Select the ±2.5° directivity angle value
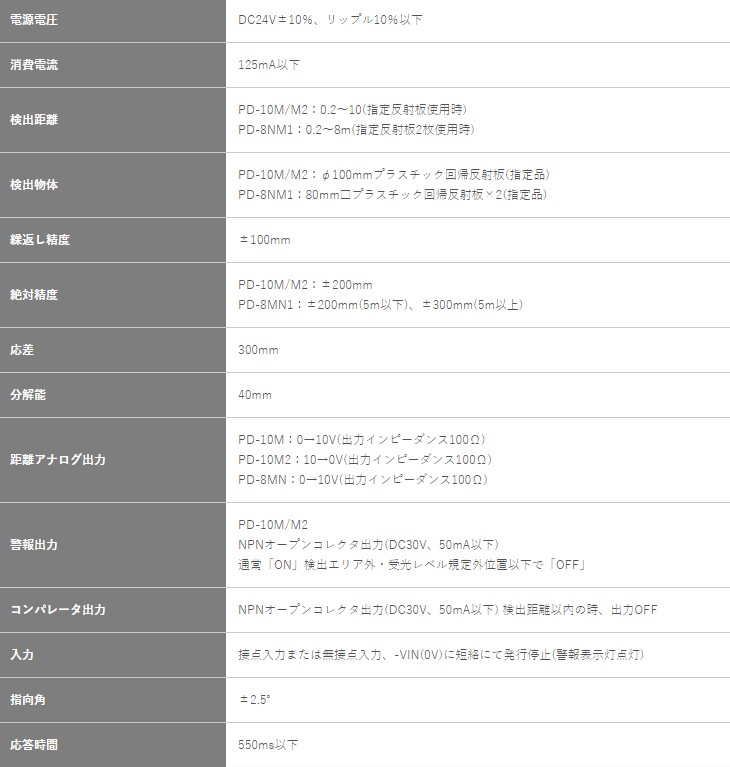This screenshot has height=767, width=730. (x=254, y=699)
